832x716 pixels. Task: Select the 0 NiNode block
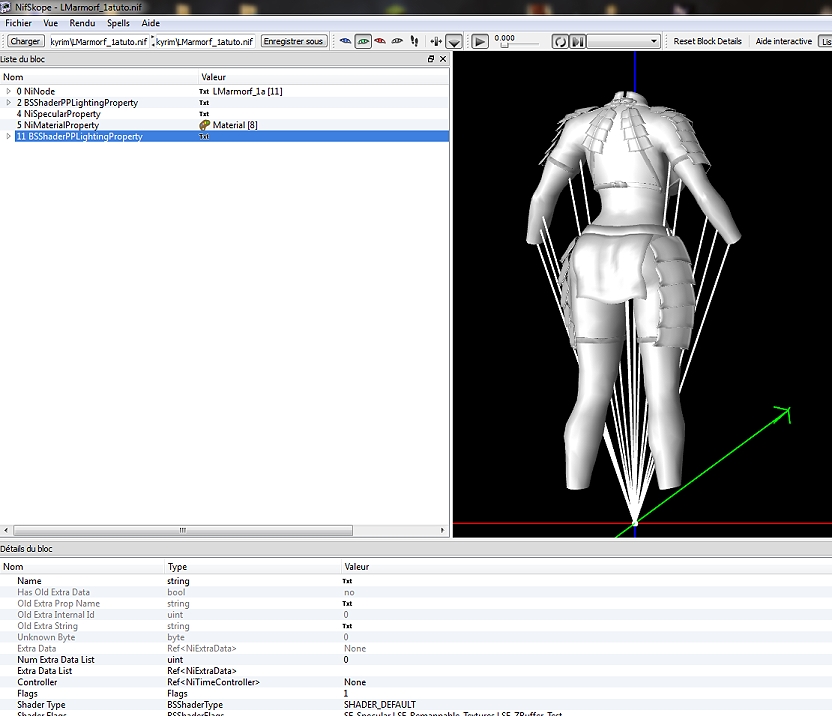tap(36, 91)
